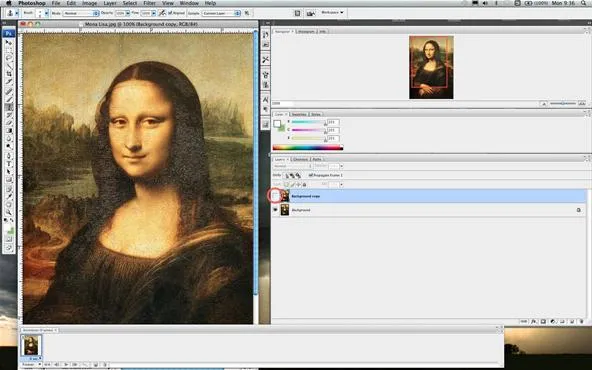Open the Apple menu
This screenshot has width=592, height=370.
coord(8,3)
